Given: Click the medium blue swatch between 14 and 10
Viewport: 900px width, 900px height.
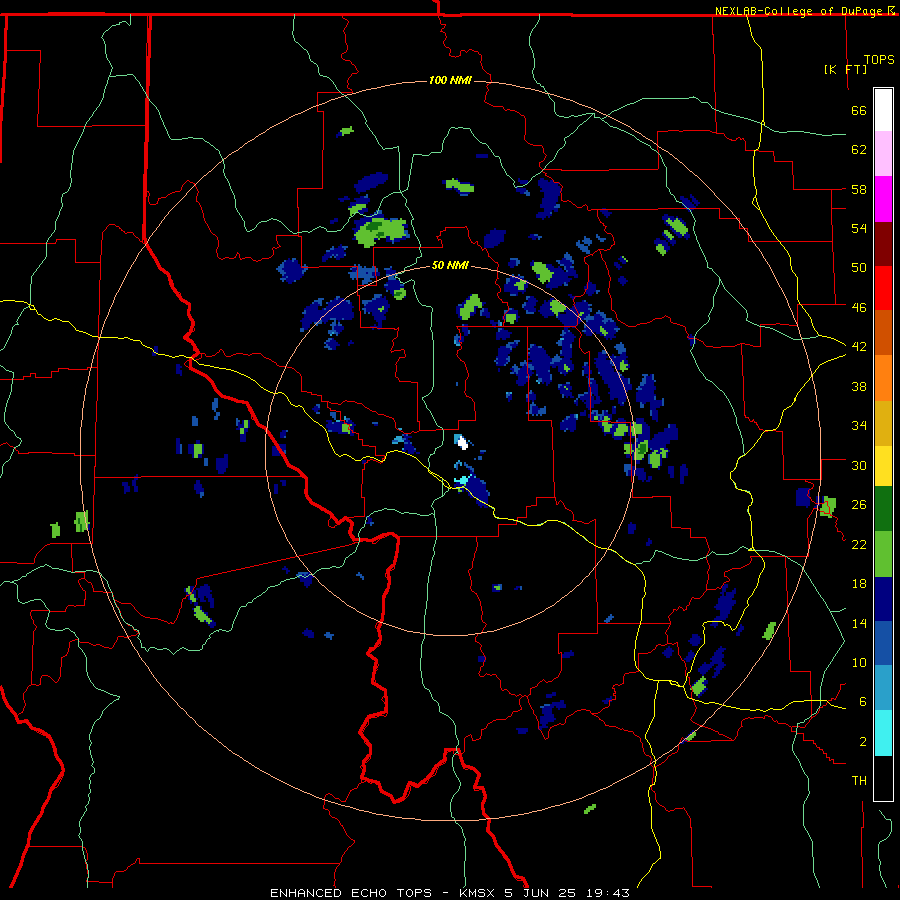Looking at the screenshot, I should point(883,643).
